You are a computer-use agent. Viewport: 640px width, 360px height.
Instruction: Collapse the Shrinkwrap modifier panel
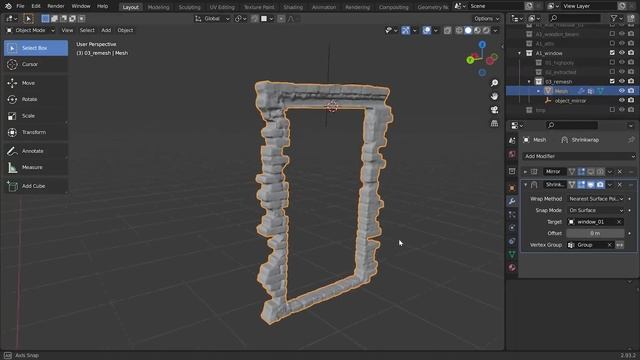525,185
